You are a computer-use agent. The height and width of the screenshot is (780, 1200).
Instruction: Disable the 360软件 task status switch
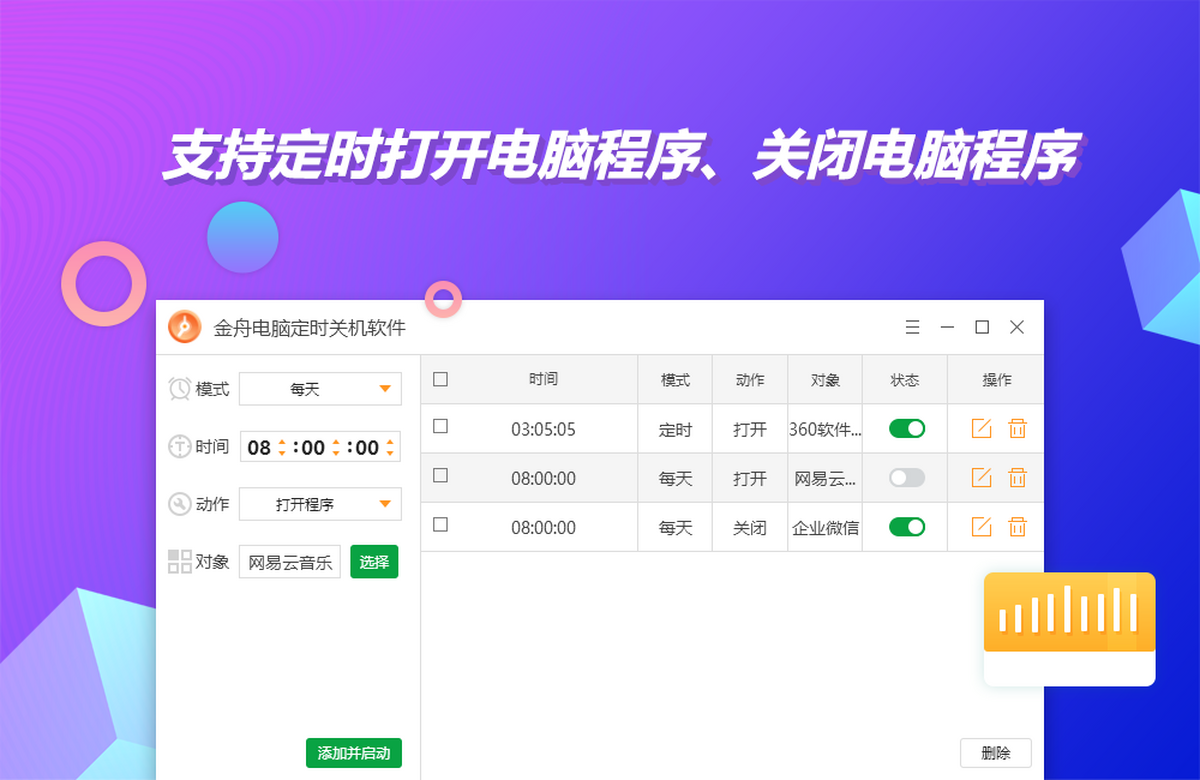907,429
